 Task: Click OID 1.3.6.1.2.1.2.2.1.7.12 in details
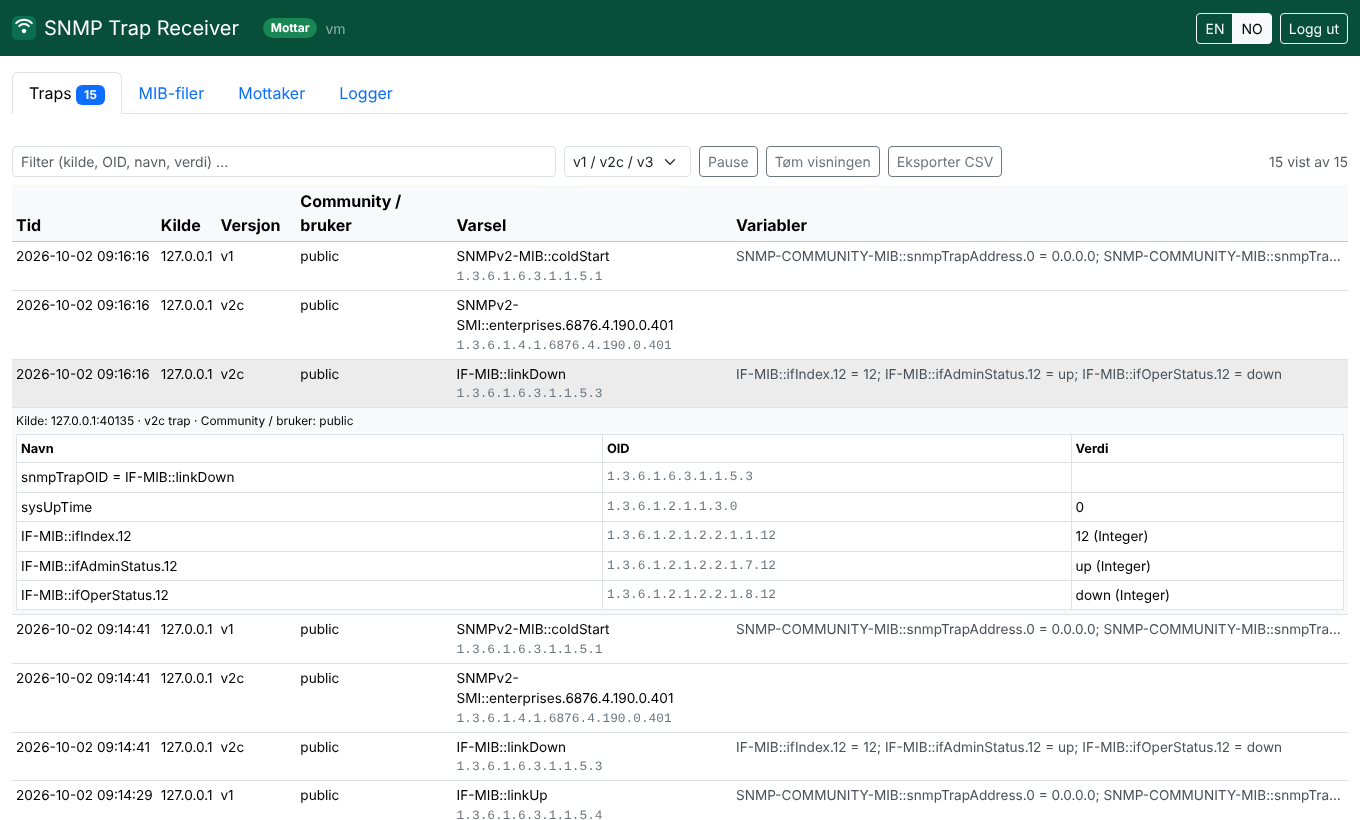(691, 565)
